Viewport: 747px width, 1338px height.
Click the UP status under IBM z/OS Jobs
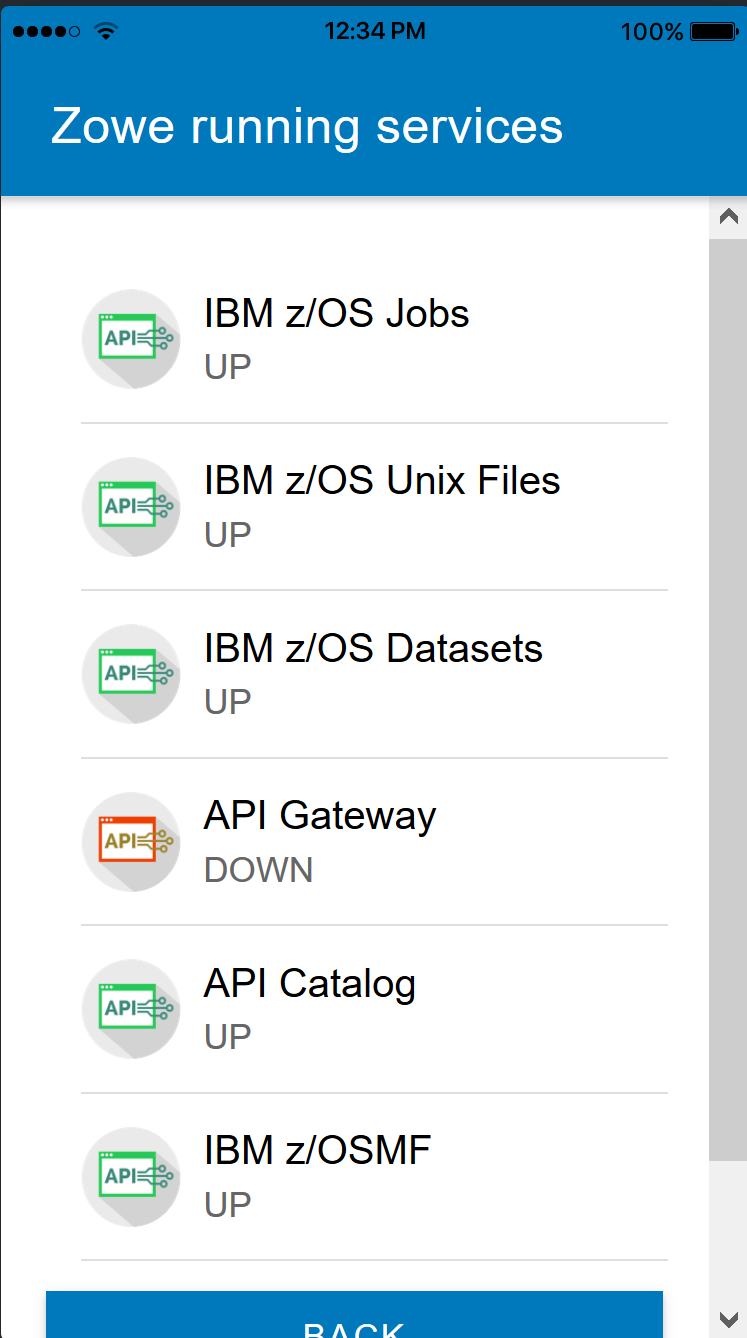[227, 367]
